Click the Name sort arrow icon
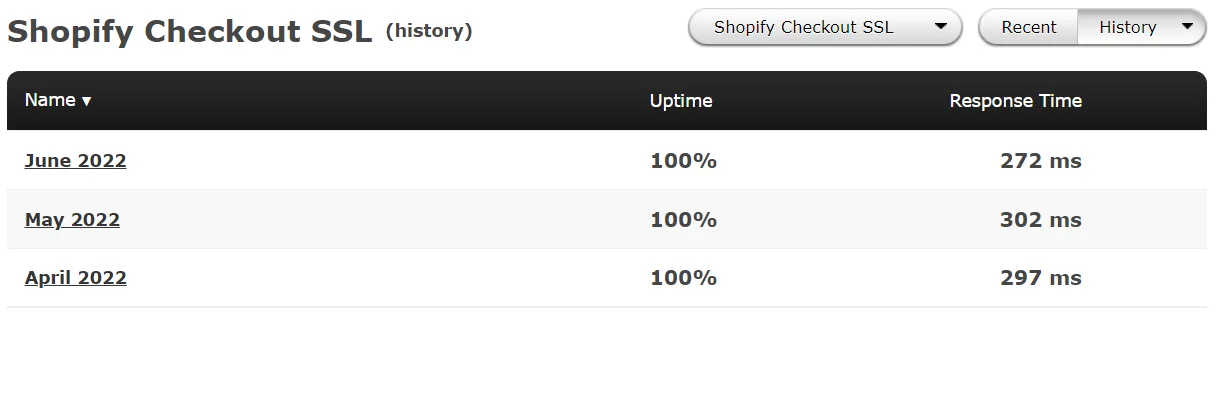 tap(87, 101)
